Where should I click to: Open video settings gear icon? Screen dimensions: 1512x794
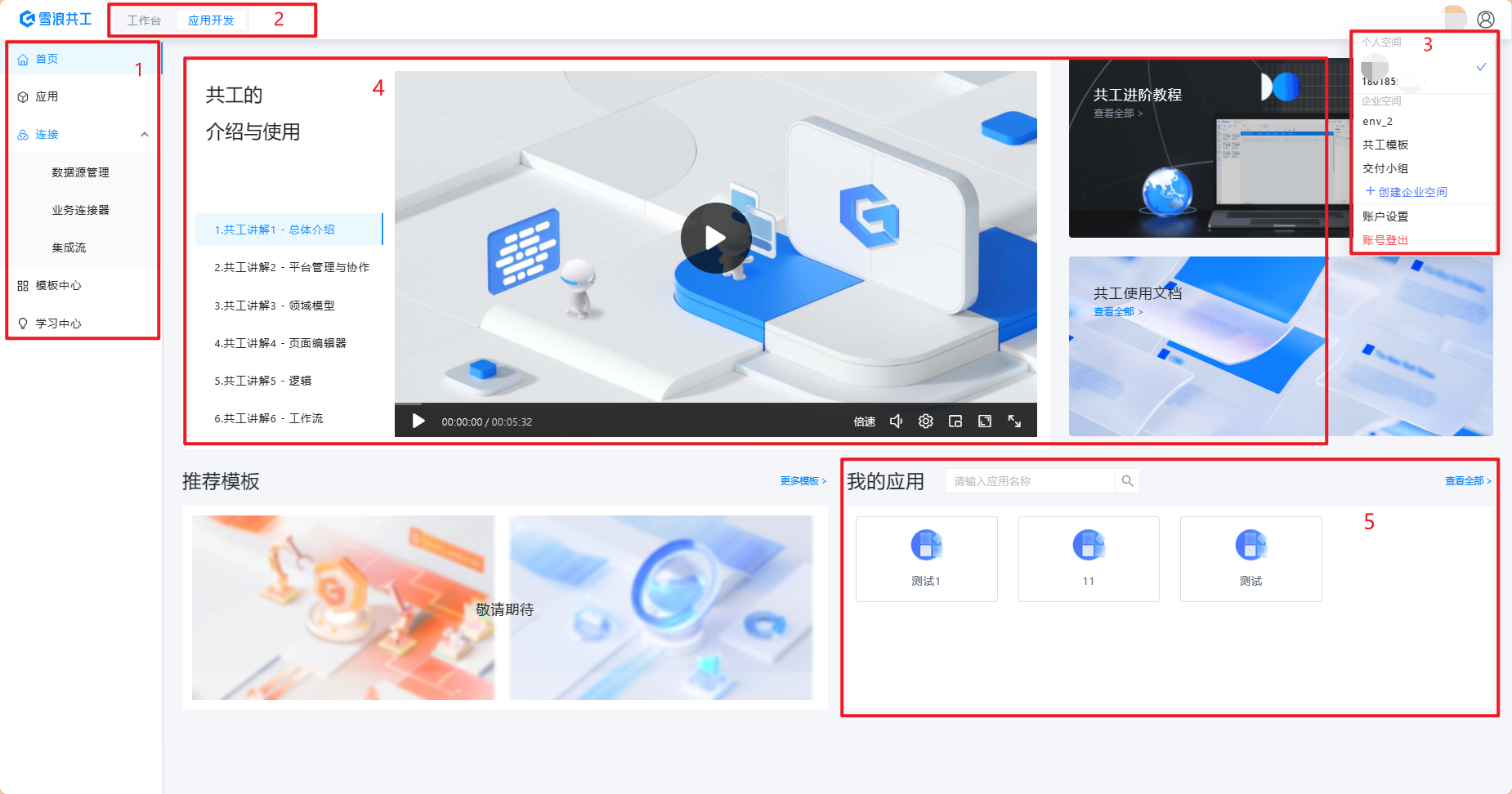coord(926,421)
